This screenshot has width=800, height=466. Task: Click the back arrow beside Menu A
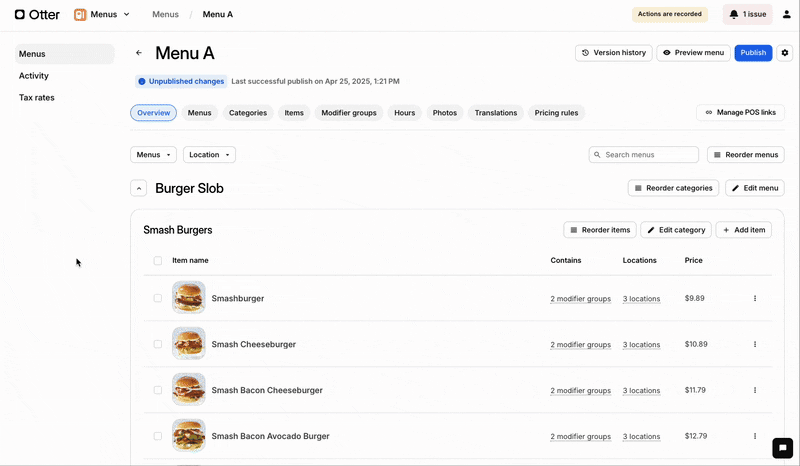pos(139,53)
